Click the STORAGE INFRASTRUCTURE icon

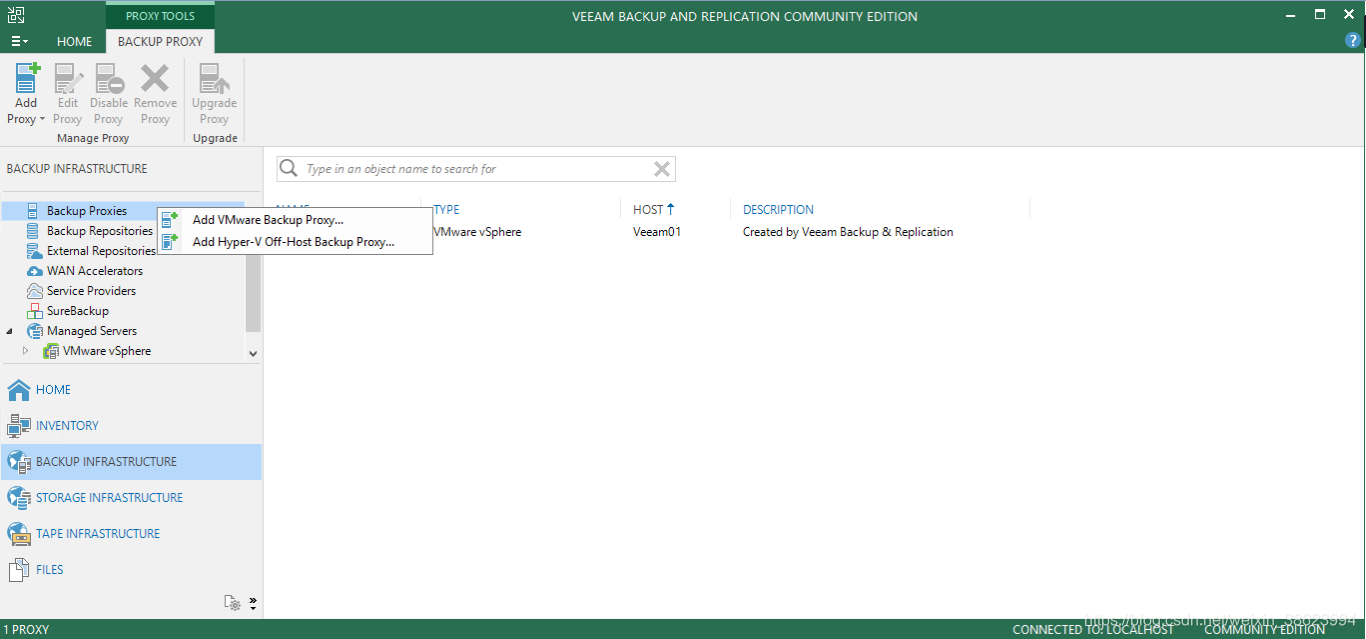pyautogui.click(x=19, y=498)
